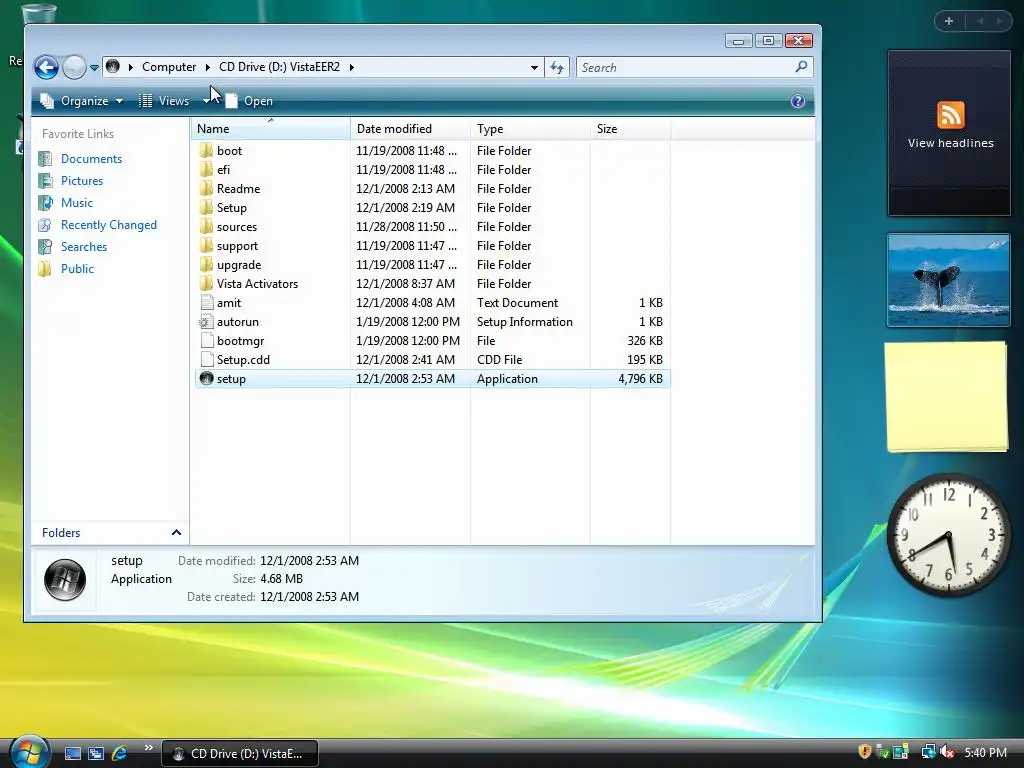Click the Back navigation arrow
The width and height of the screenshot is (1024, 768).
(46, 67)
